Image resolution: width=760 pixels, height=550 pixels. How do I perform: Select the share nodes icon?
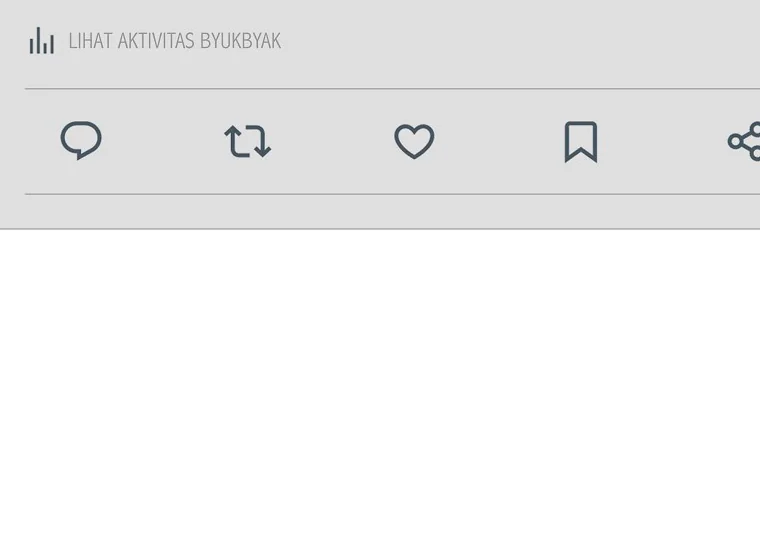[744, 141]
